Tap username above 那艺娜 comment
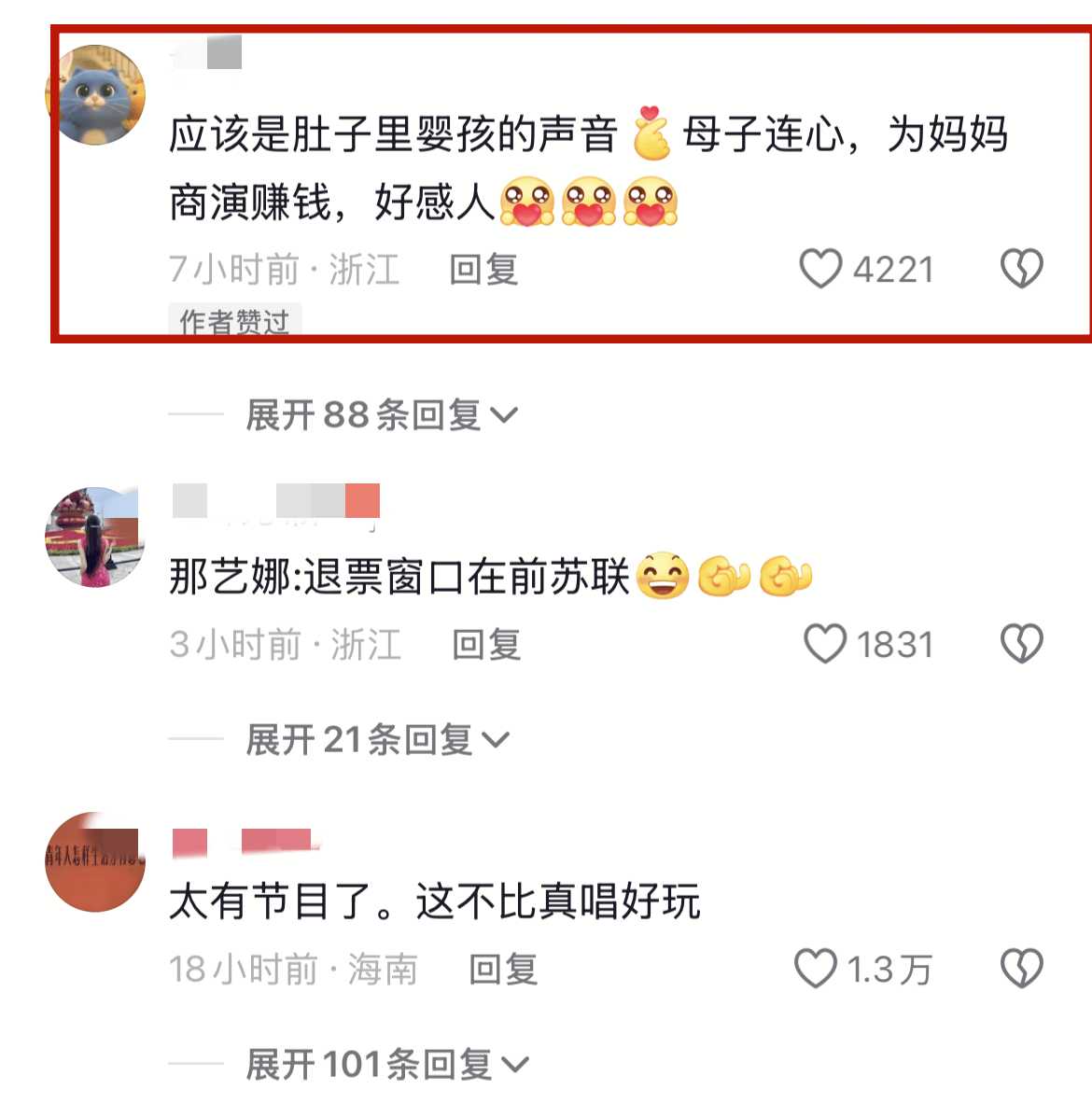The image size is (1092, 1118). click(x=276, y=501)
